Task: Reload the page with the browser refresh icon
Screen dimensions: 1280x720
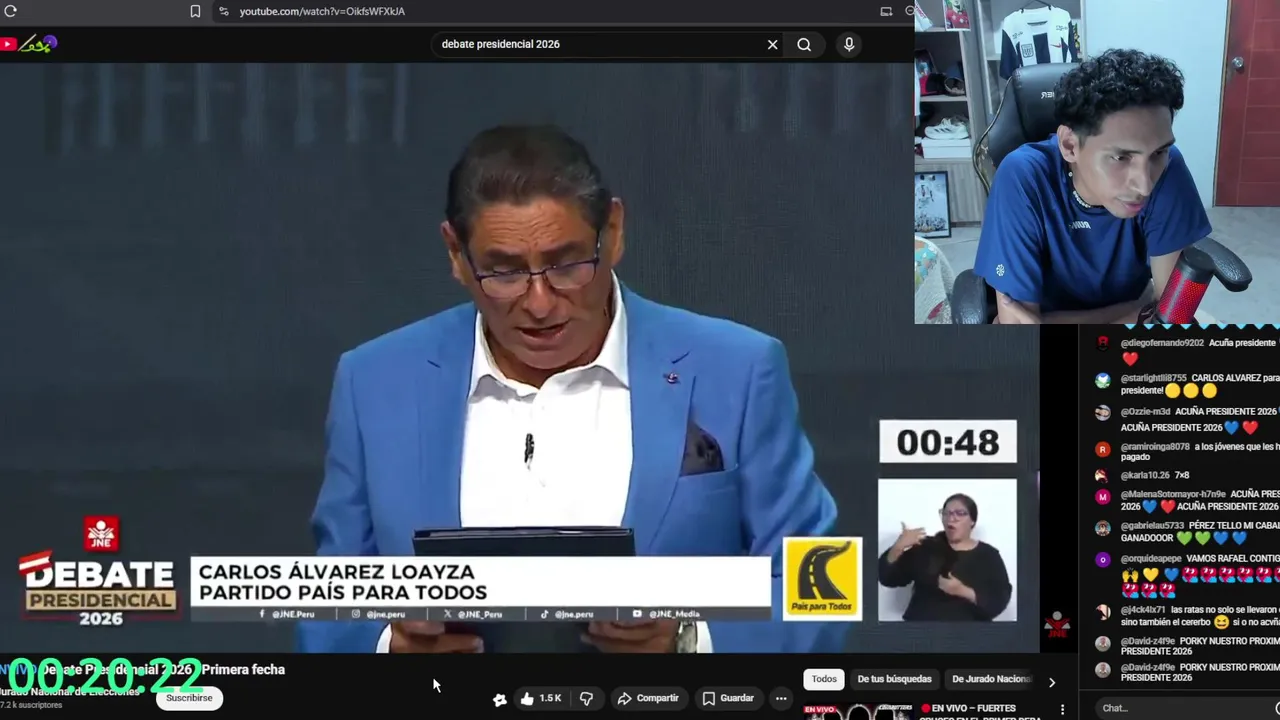Action: (10, 11)
